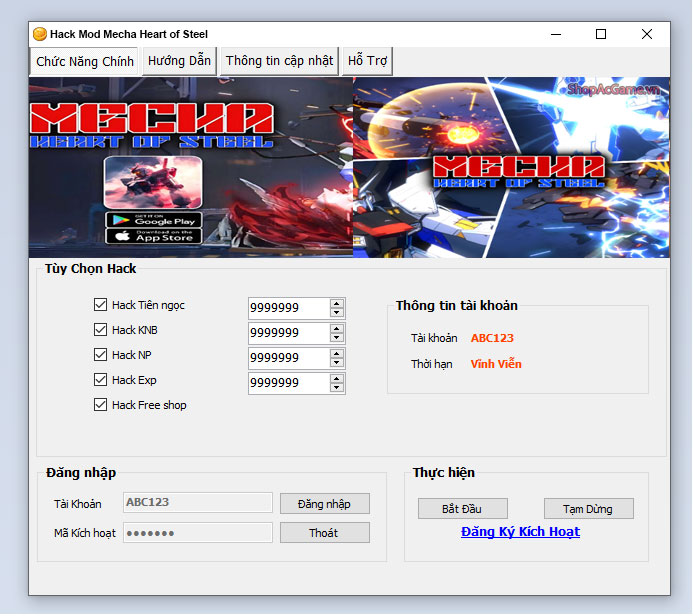Click the Hack Tiên ngọc label text

148,305
